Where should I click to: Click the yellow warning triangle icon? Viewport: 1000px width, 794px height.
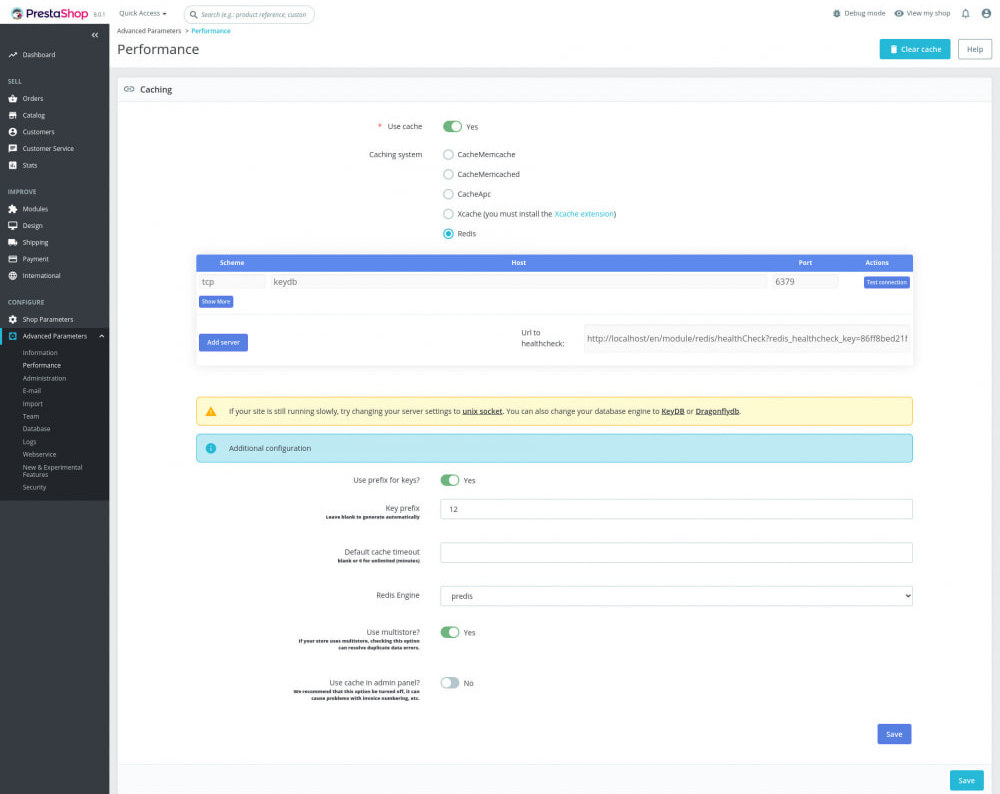211,412
